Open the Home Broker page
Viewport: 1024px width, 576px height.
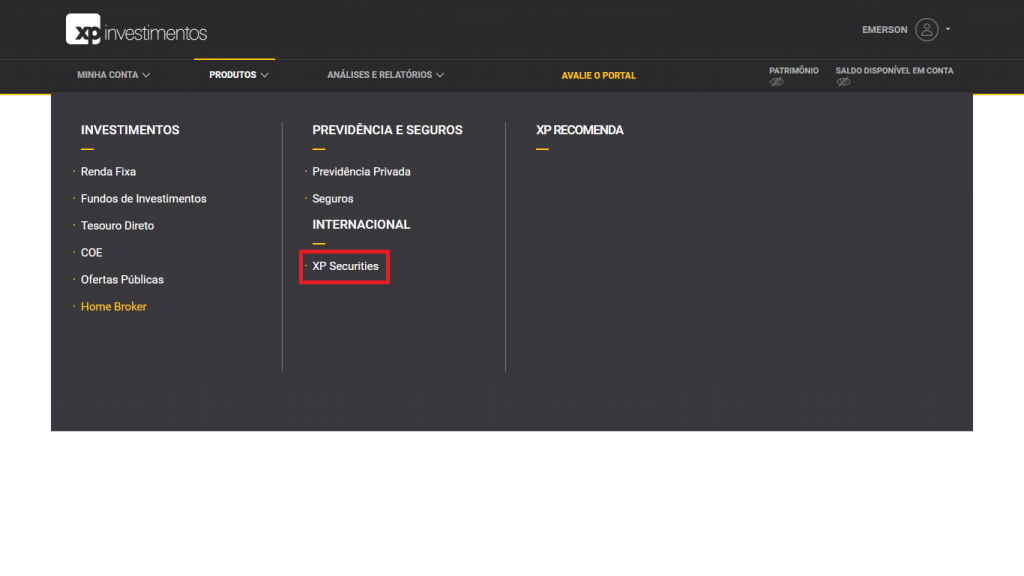113,307
